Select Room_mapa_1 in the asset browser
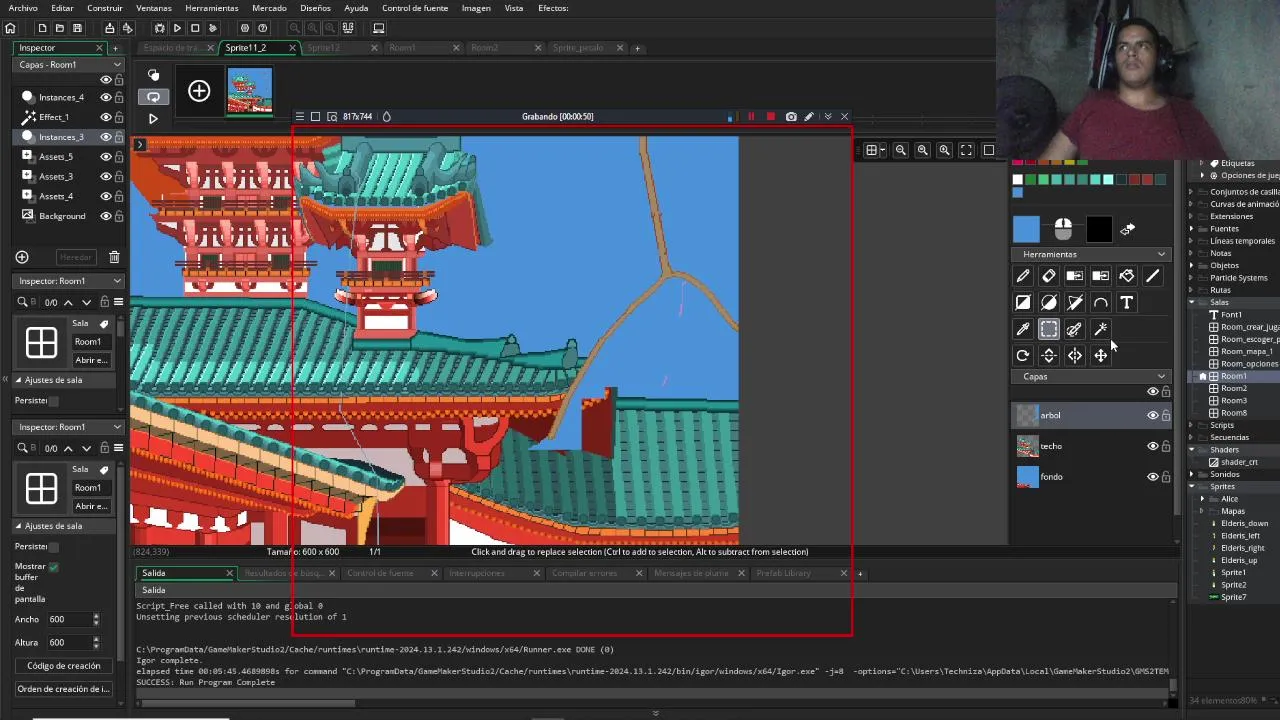 tap(1246, 351)
